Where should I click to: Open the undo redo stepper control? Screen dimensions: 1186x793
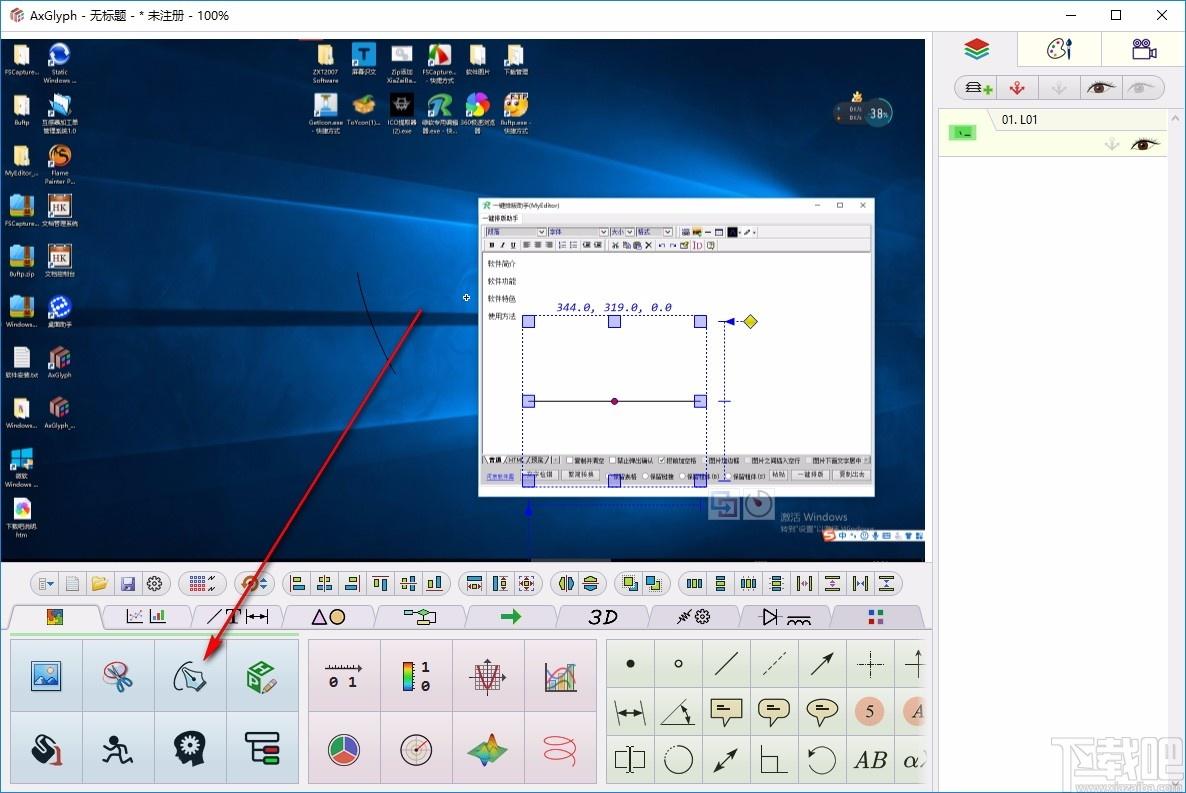coord(253,583)
